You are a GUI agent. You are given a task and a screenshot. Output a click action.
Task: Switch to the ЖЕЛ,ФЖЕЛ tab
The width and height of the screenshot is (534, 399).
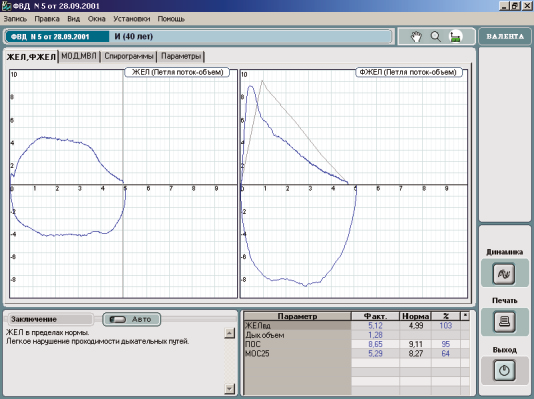(x=31, y=57)
